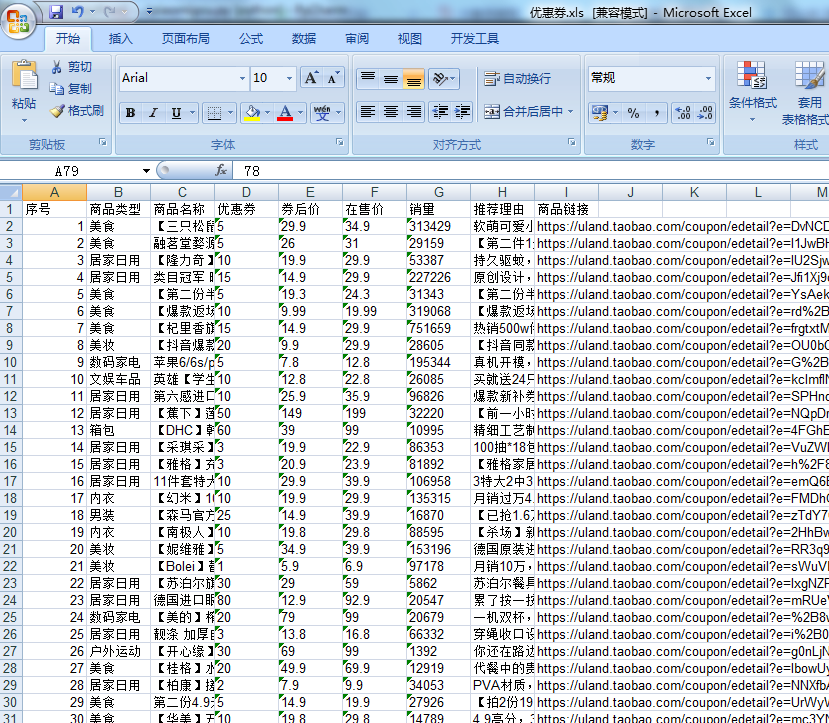Switch to the 页面布局 tab
Image resolution: width=829 pixels, height=723 pixels.
(186, 39)
